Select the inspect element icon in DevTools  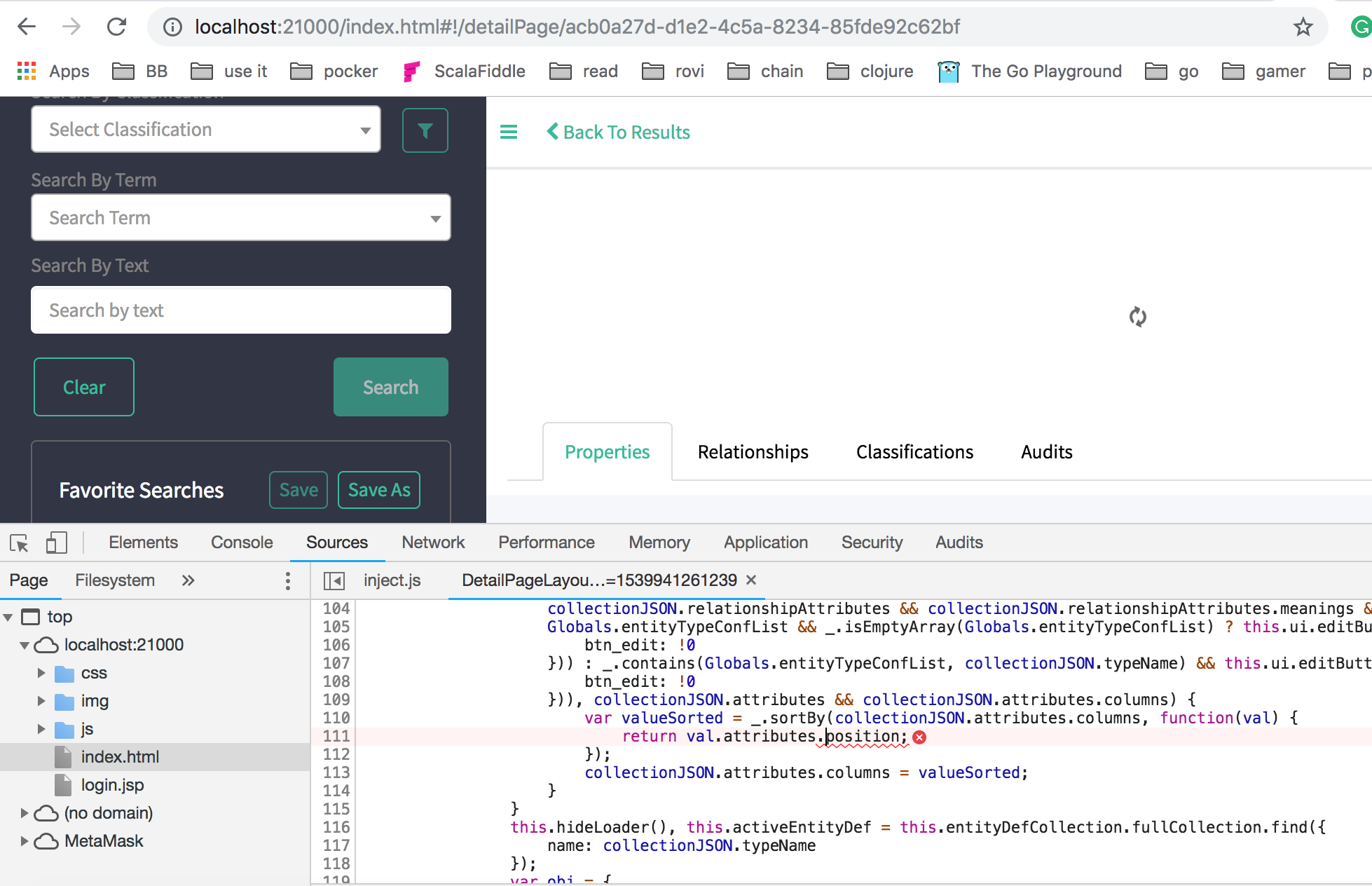[19, 542]
